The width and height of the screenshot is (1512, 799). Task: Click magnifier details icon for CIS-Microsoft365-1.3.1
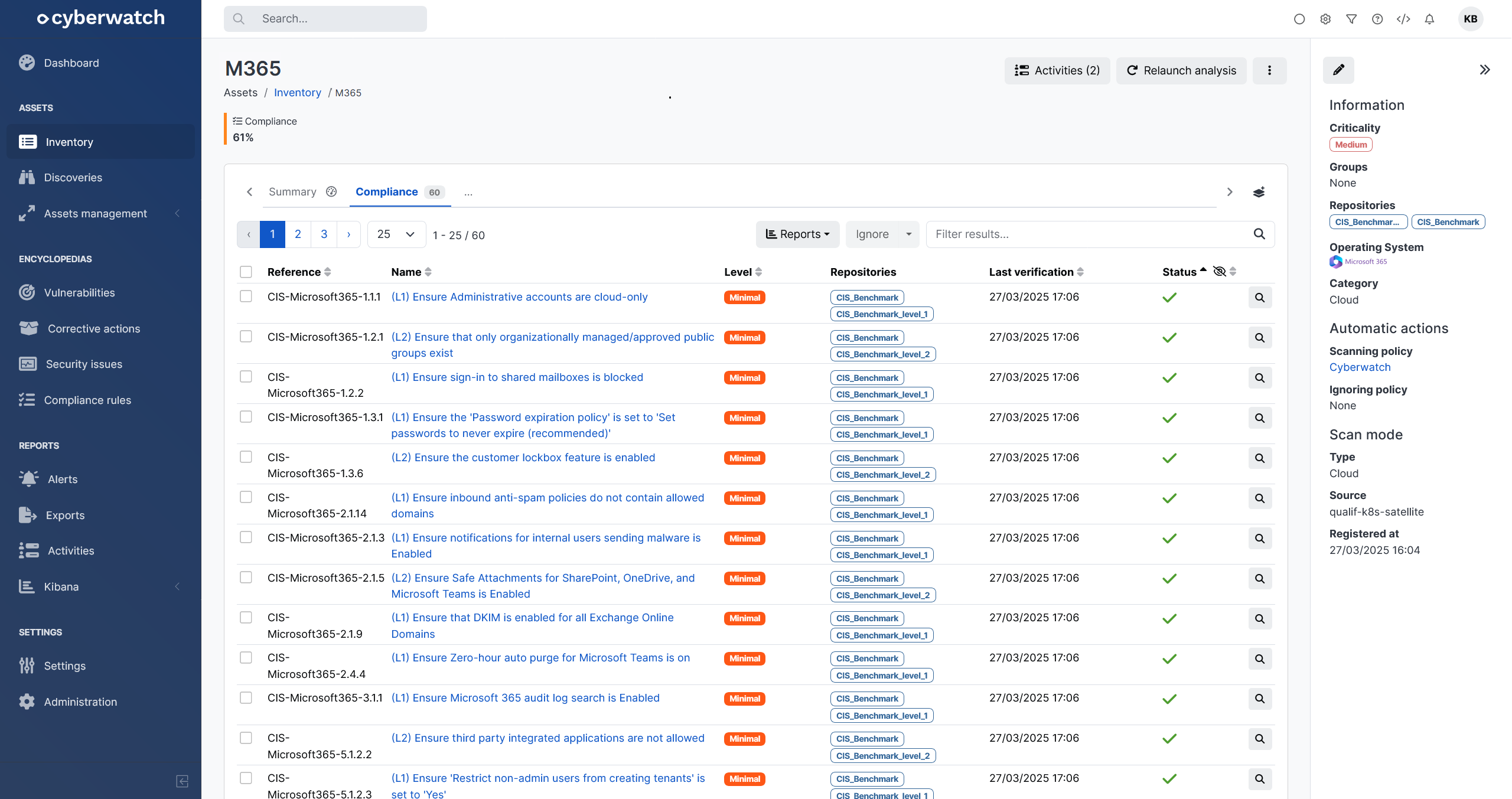[1260, 418]
